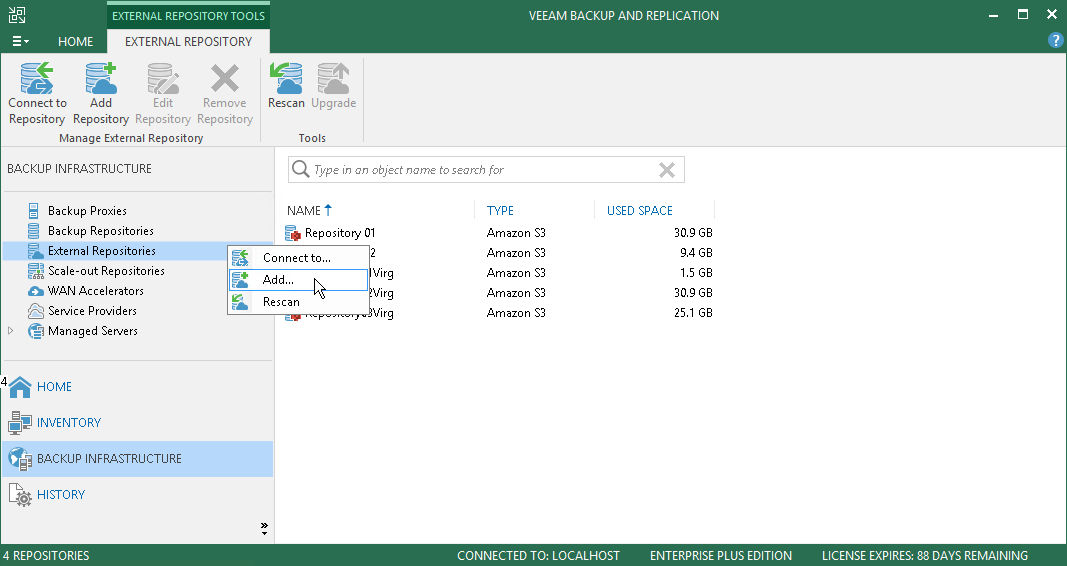This screenshot has height=566, width=1067.
Task: Click the INVENTORY computers icon
Action: coord(20,423)
